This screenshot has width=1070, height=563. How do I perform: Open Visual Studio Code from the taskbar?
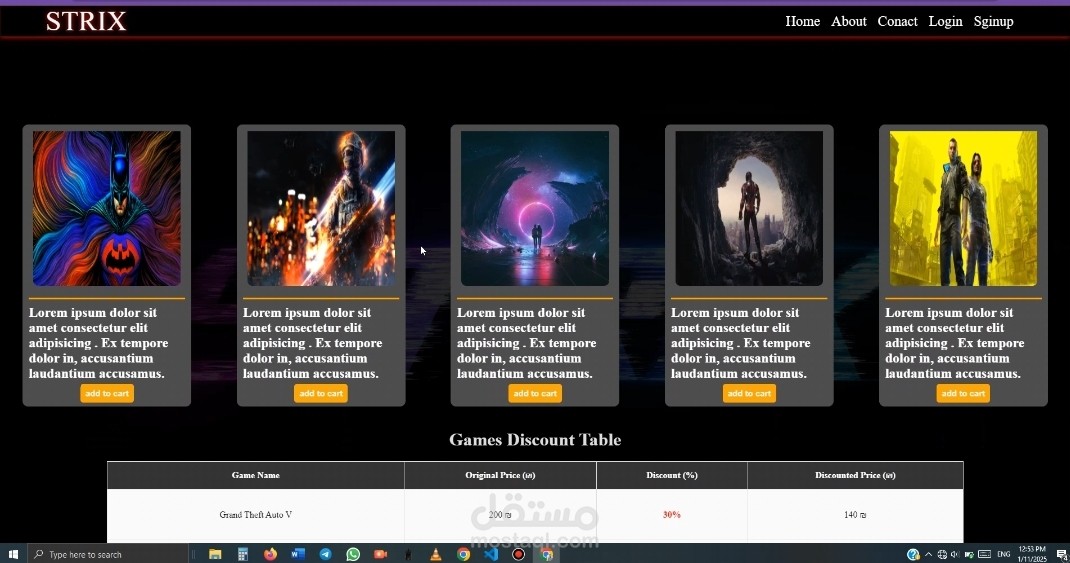pos(491,554)
